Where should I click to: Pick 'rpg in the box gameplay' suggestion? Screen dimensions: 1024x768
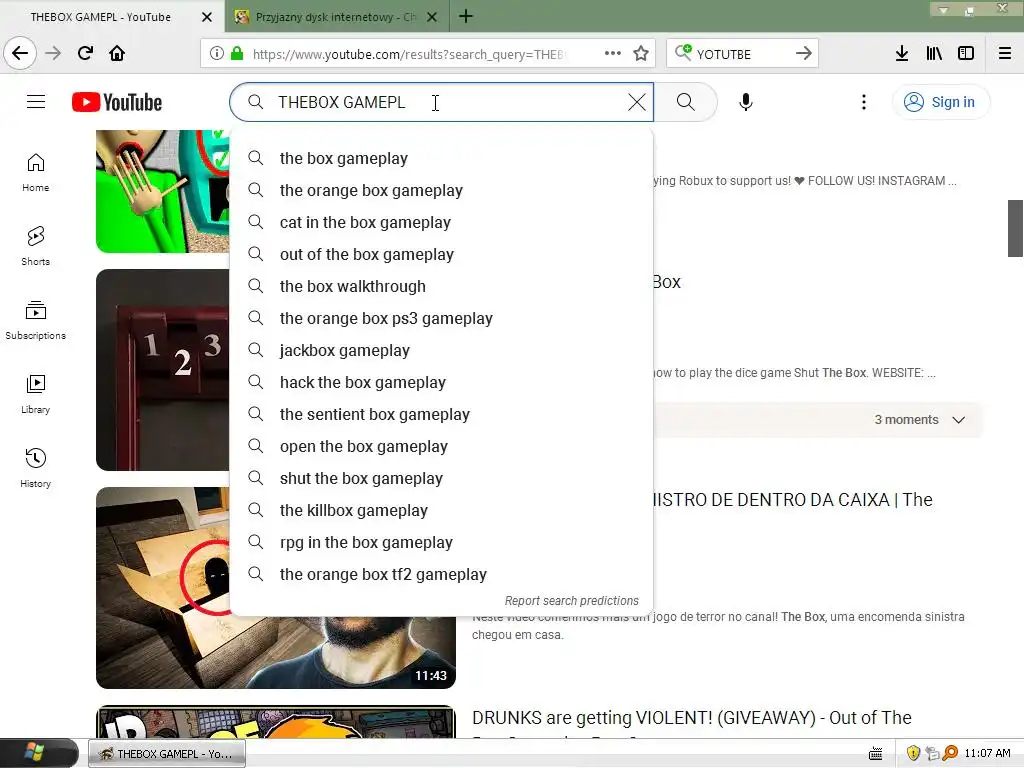click(x=441, y=543)
